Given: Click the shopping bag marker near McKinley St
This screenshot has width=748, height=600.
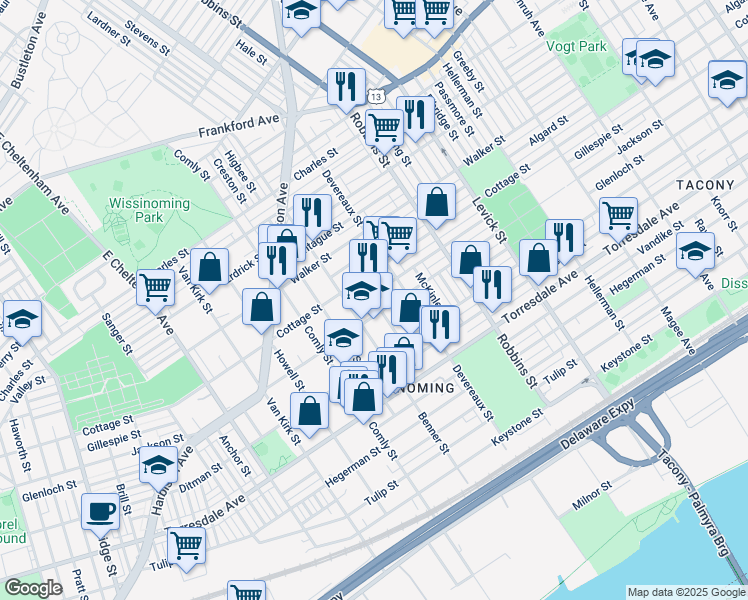Looking at the screenshot, I should (x=409, y=309).
